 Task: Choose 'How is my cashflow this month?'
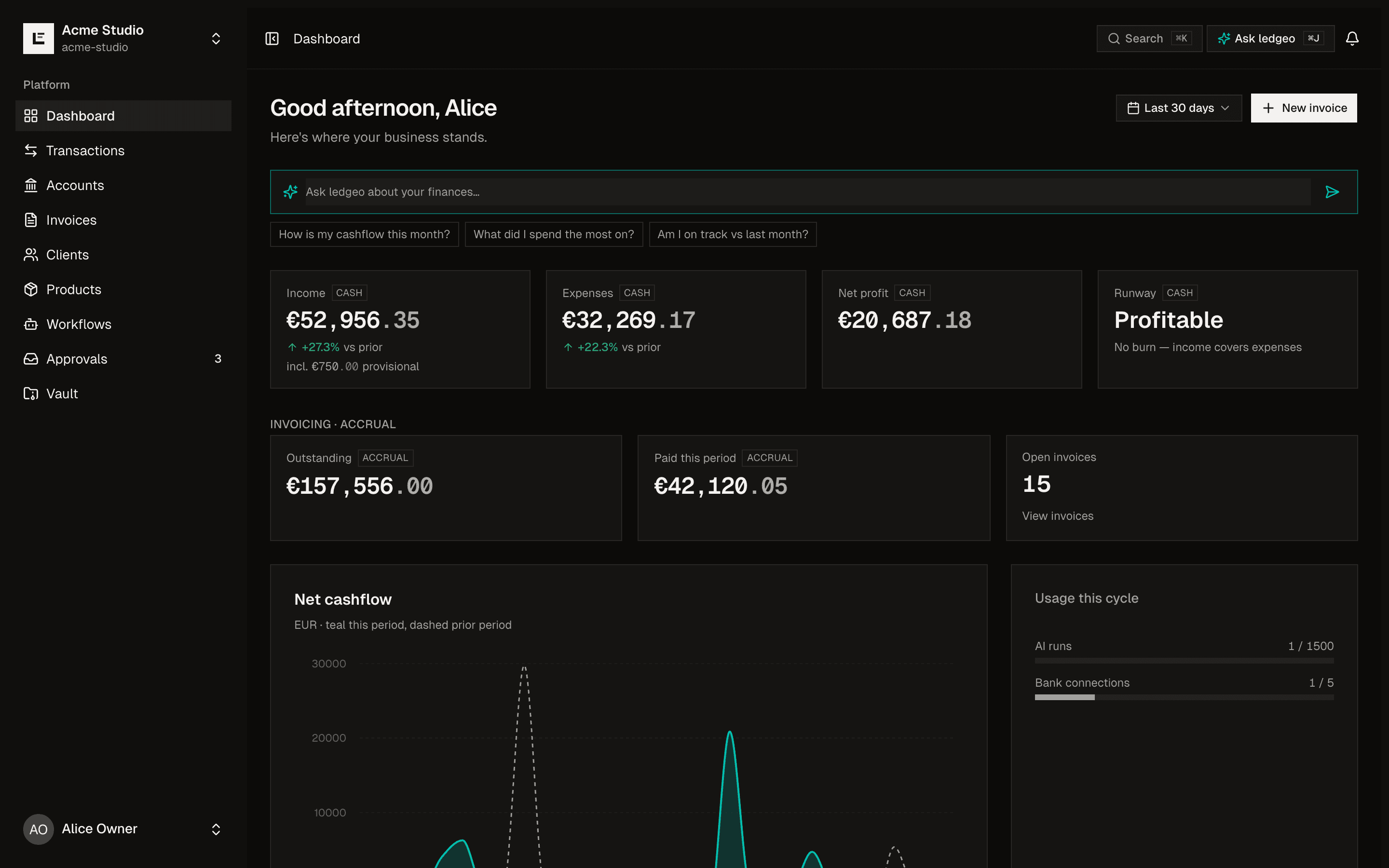[365, 234]
